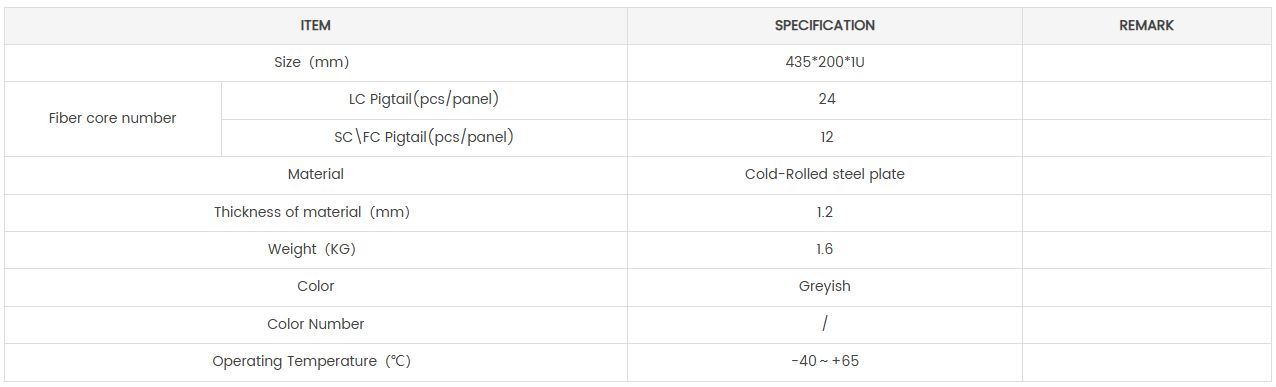Select the value 24 for LC Pigtail
This screenshot has width=1276, height=387.
coord(826,99)
